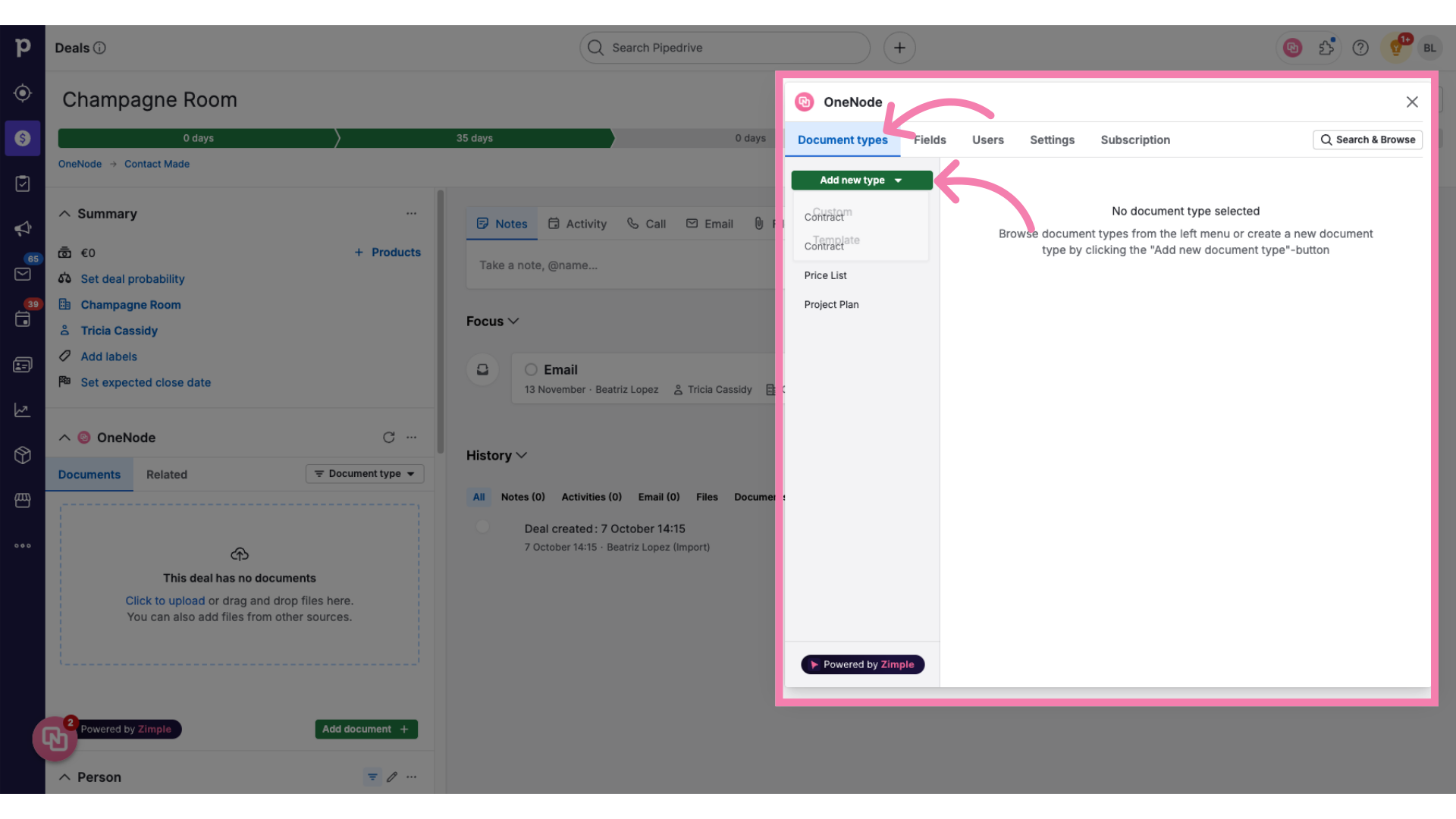Open Insights chart icon in sidebar
The image size is (1456, 819).
23,410
